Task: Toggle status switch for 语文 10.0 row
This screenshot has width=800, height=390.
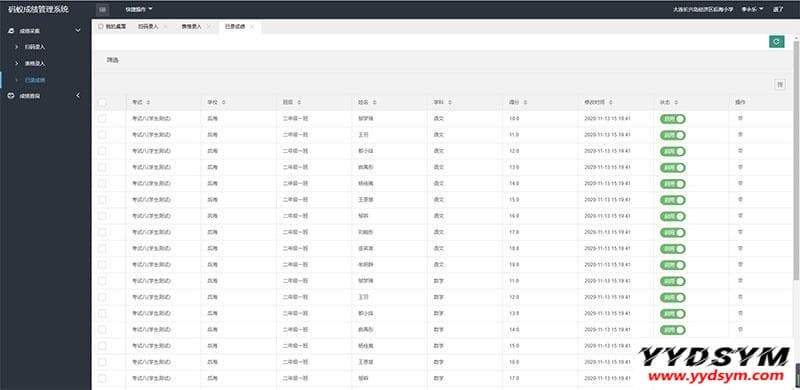Action: [x=672, y=118]
